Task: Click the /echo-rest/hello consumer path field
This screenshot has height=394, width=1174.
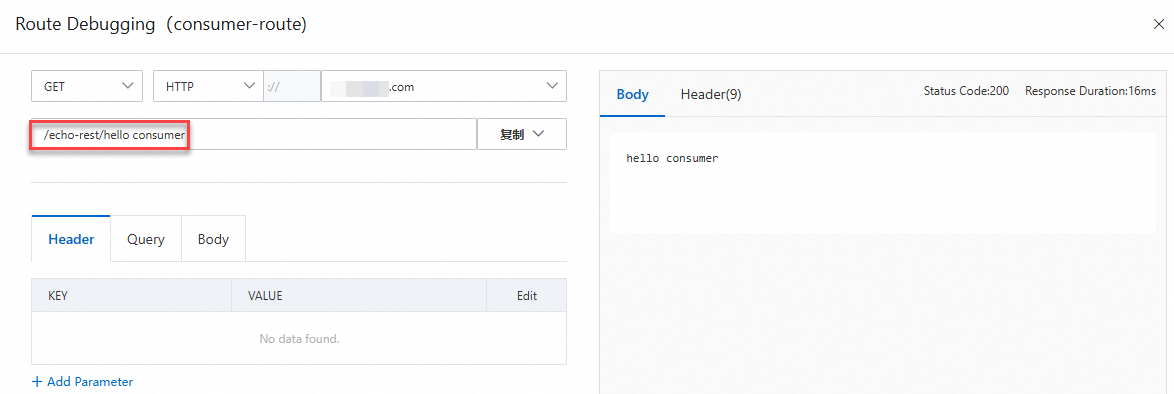Action: [x=254, y=134]
